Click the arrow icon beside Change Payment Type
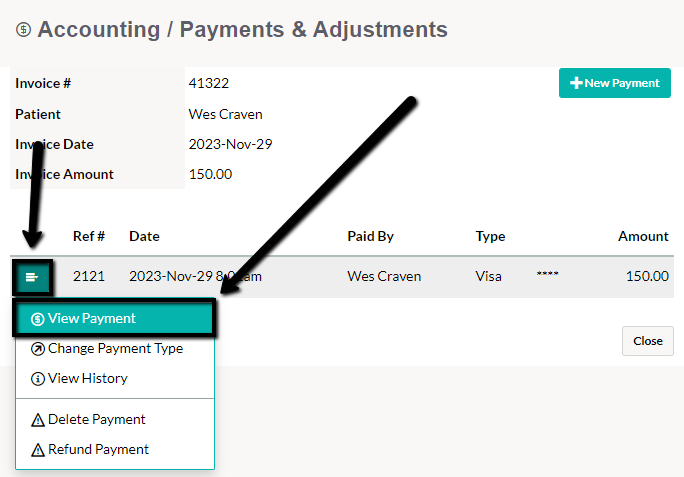 tap(38, 349)
